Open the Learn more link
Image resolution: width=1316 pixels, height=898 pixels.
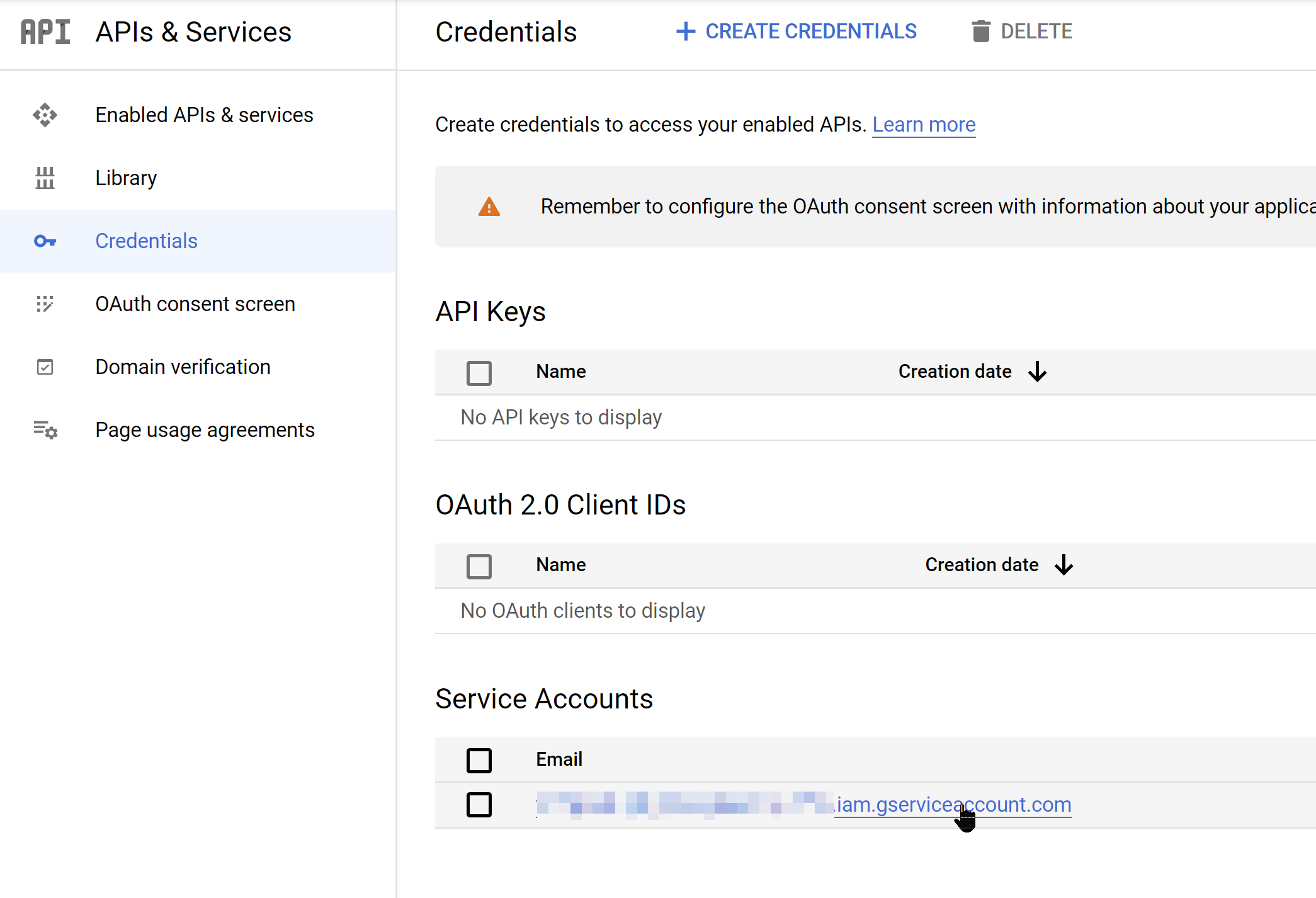coord(924,125)
